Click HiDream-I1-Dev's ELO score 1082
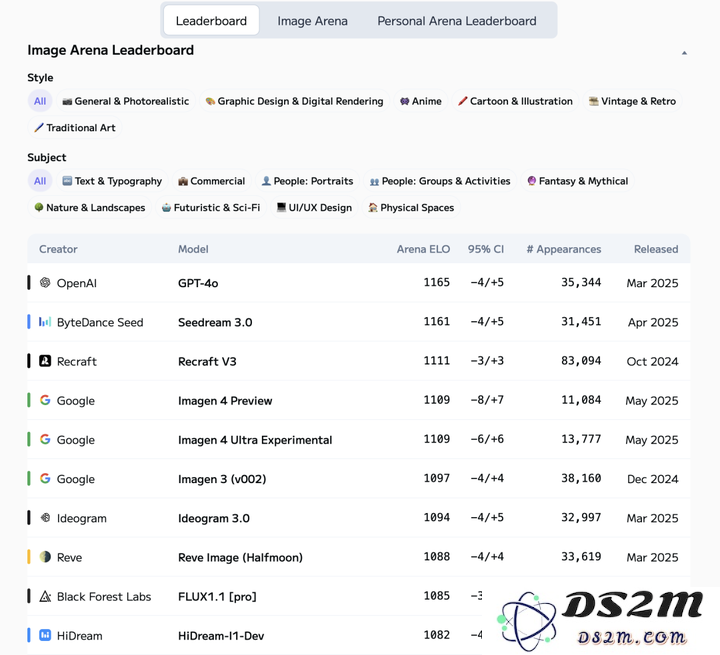This screenshot has width=720, height=655. coord(436,635)
